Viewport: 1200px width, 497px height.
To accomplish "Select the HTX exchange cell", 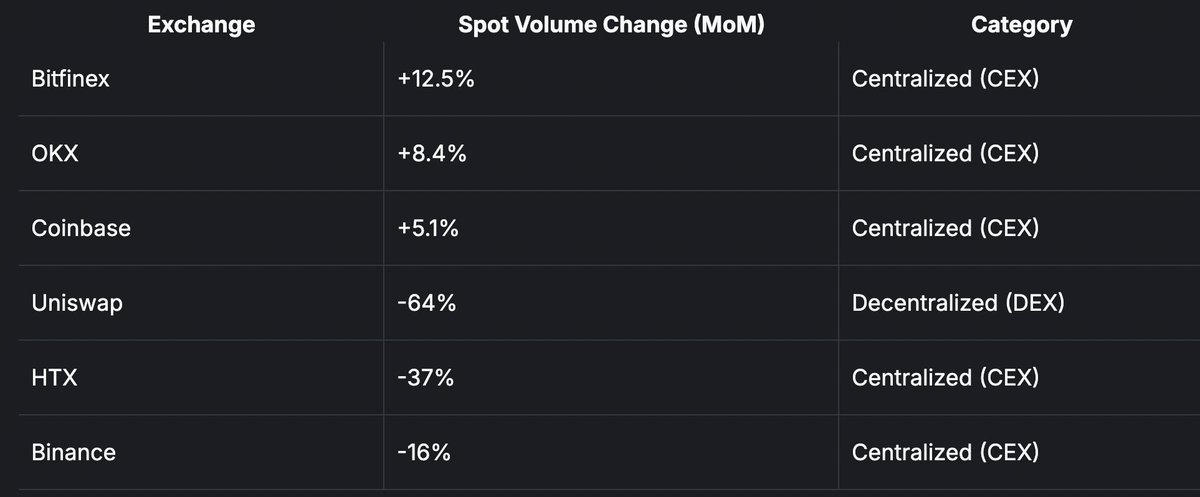I will tap(54, 378).
